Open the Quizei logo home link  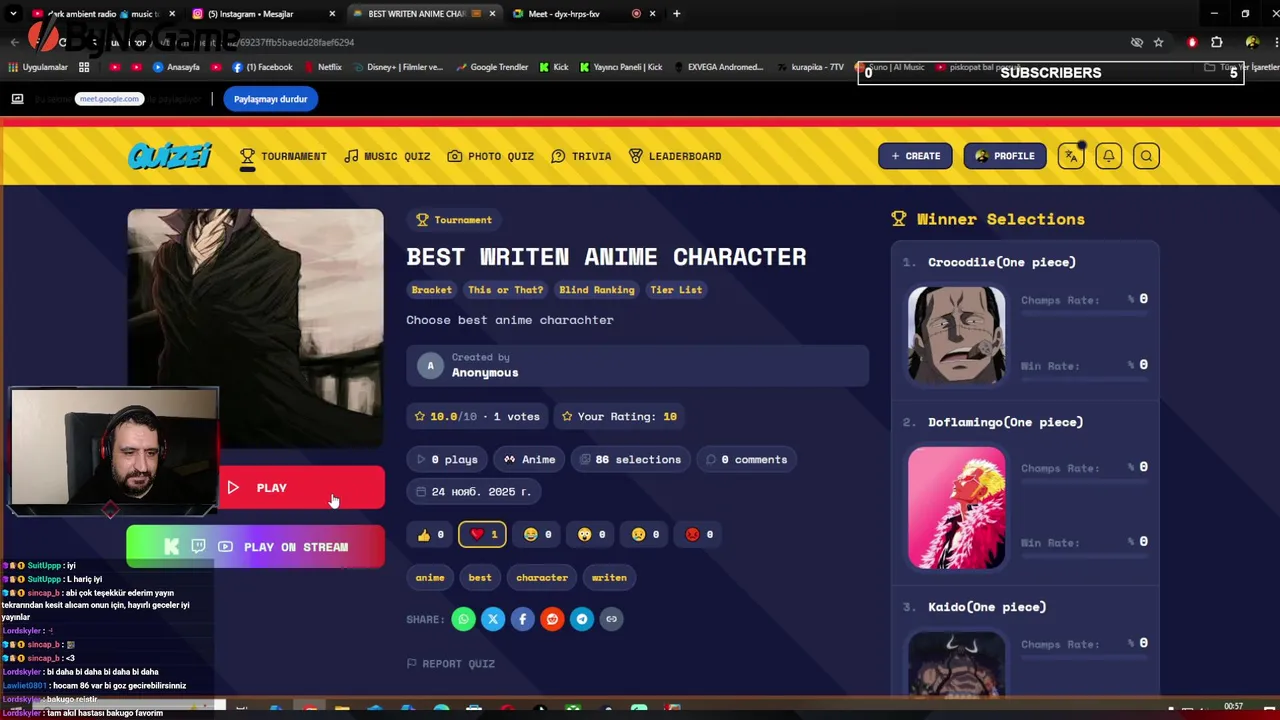[x=170, y=156]
